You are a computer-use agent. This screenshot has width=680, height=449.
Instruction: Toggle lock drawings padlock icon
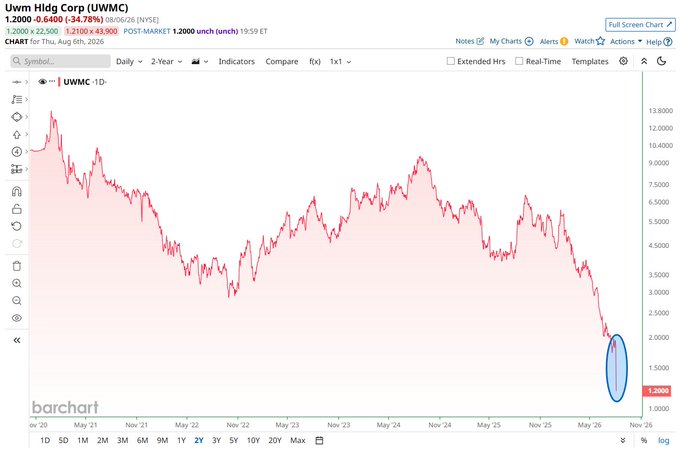[x=17, y=209]
